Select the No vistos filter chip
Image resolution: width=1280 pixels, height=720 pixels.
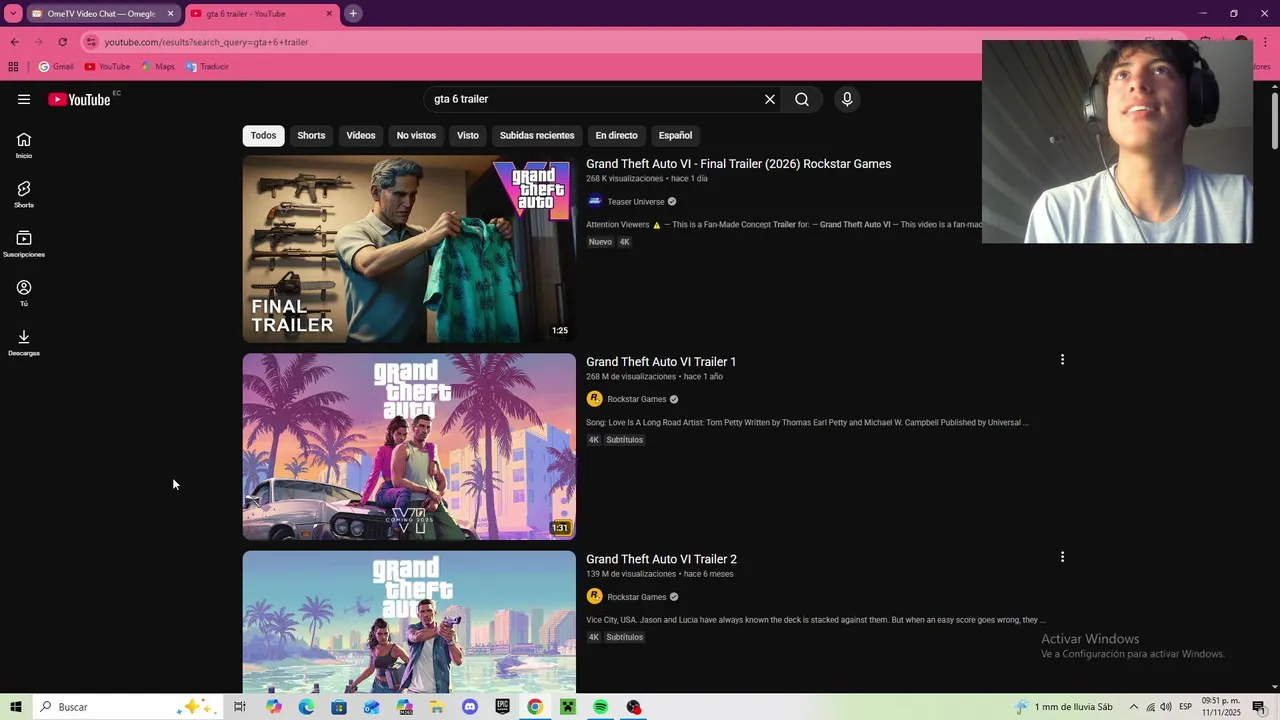click(x=416, y=135)
